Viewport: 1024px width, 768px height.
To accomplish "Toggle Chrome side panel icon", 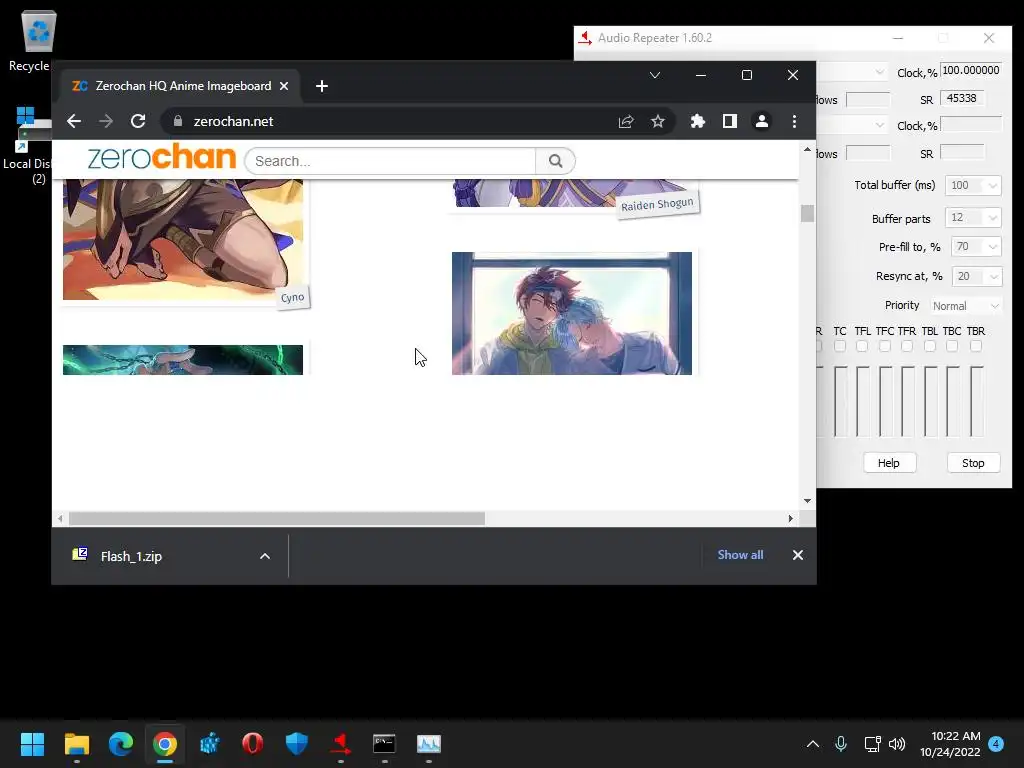I will (729, 121).
